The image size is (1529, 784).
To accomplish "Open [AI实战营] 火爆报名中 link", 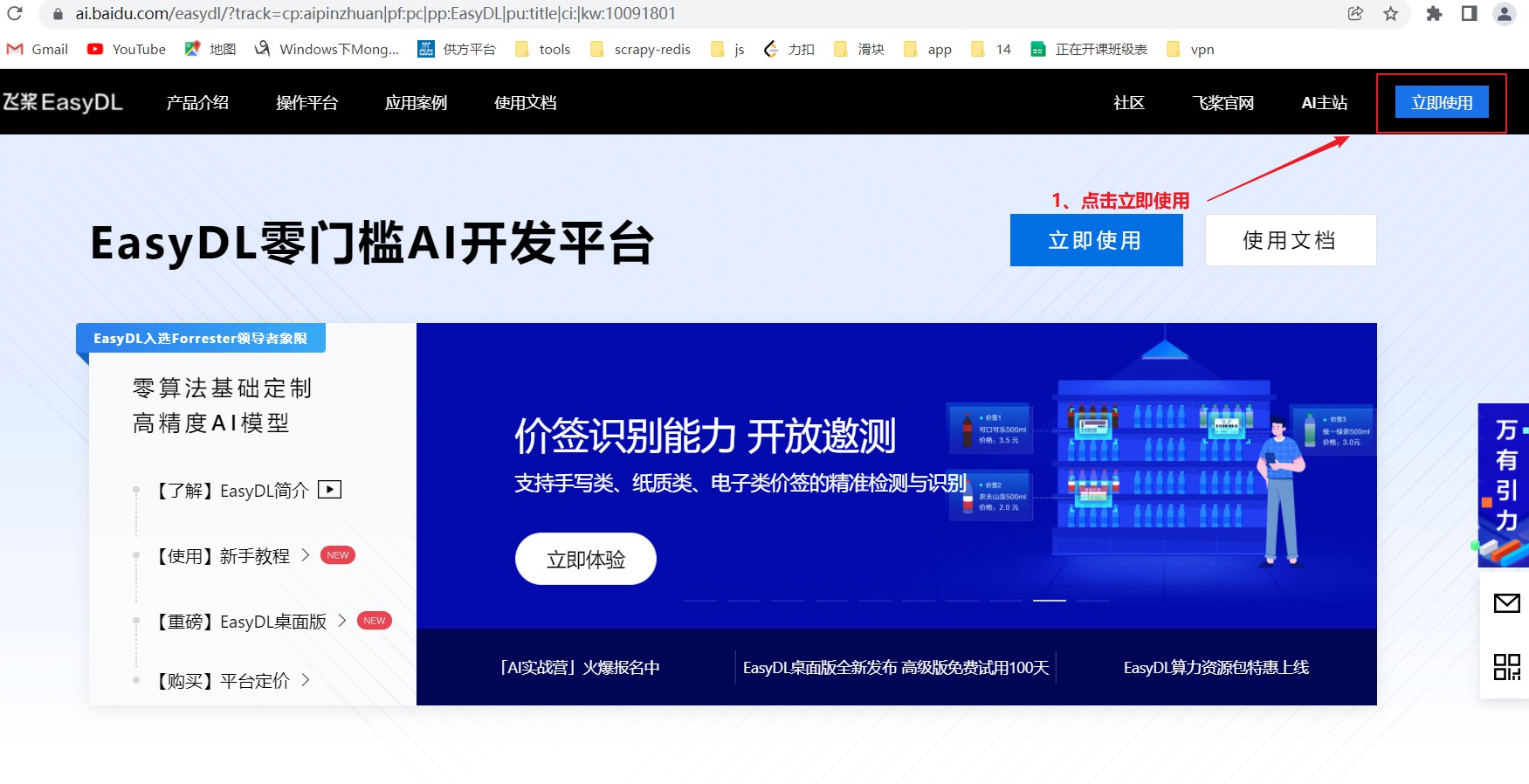I will click(x=579, y=667).
